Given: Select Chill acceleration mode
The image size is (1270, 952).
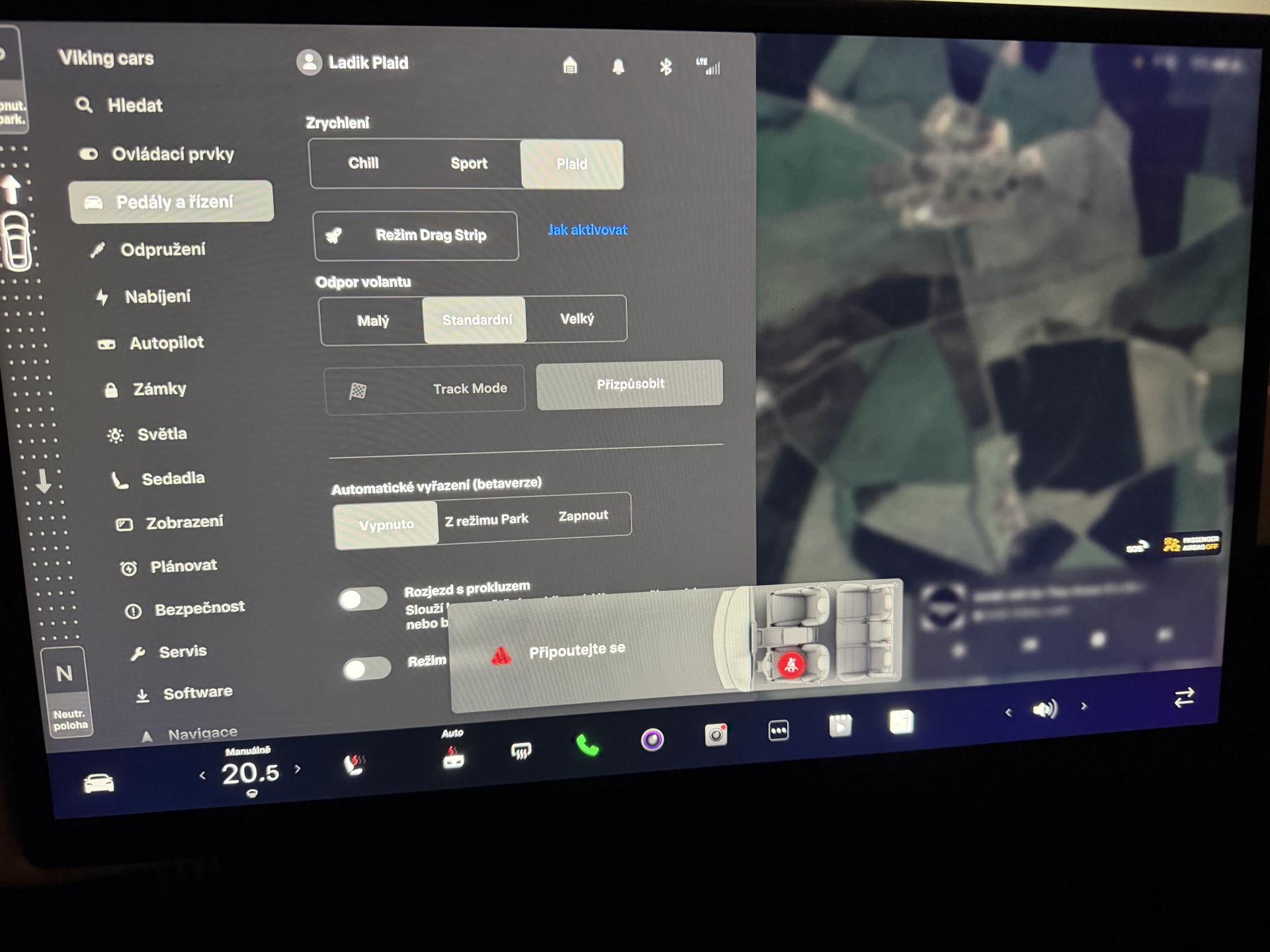Looking at the screenshot, I should pyautogui.click(x=364, y=163).
